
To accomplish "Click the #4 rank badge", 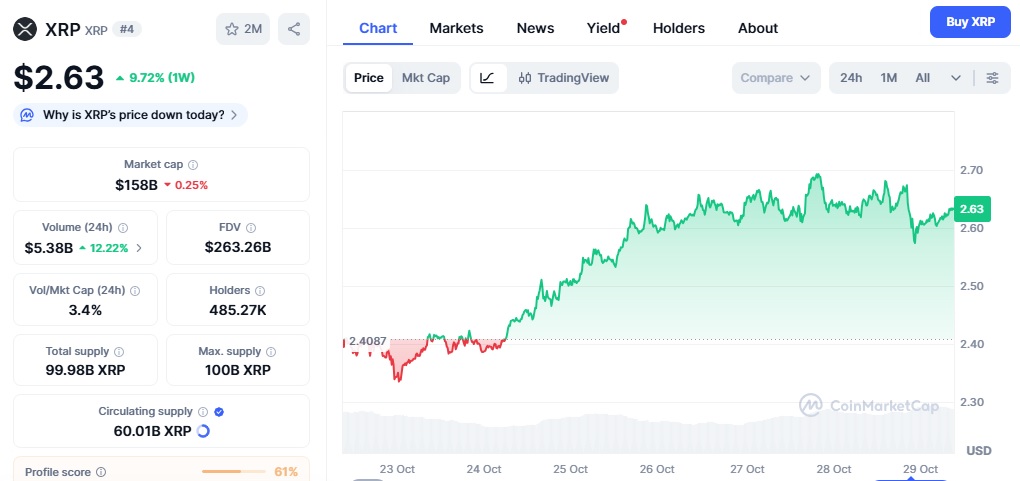I will [127, 29].
